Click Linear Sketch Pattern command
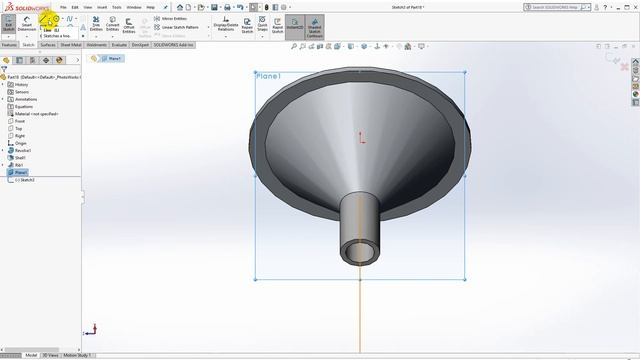The image size is (640, 360). pos(176,27)
